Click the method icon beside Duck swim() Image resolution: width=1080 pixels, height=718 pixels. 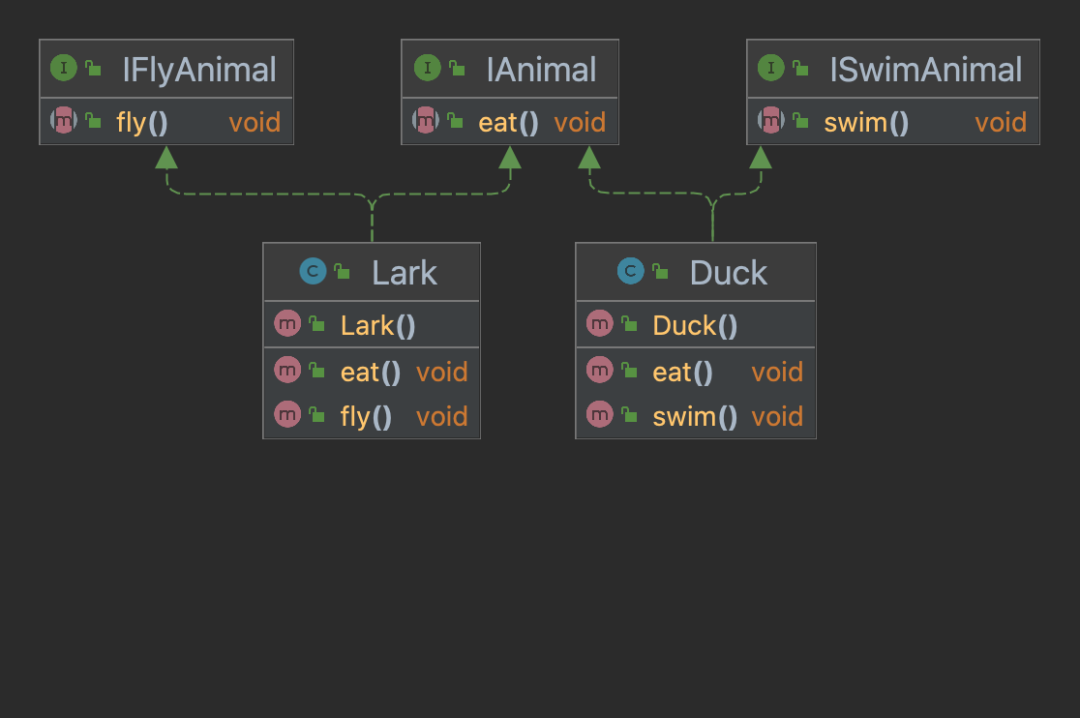coord(600,414)
